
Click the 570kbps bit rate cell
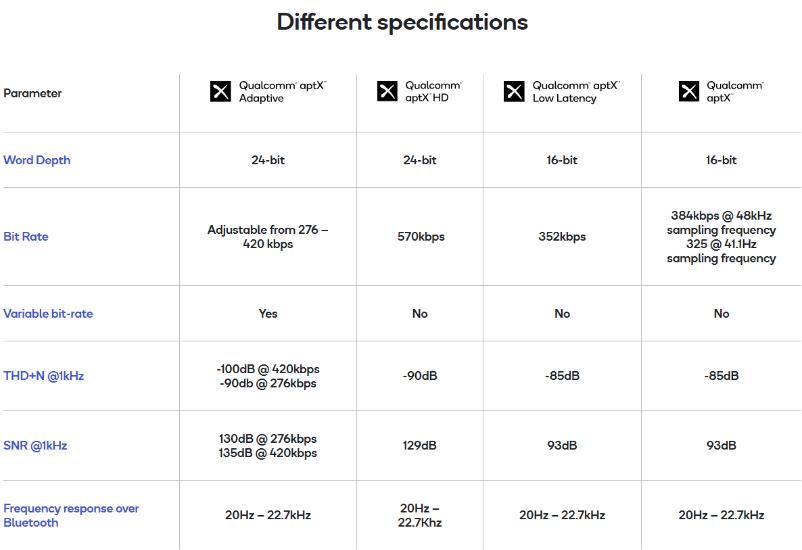[x=420, y=237]
